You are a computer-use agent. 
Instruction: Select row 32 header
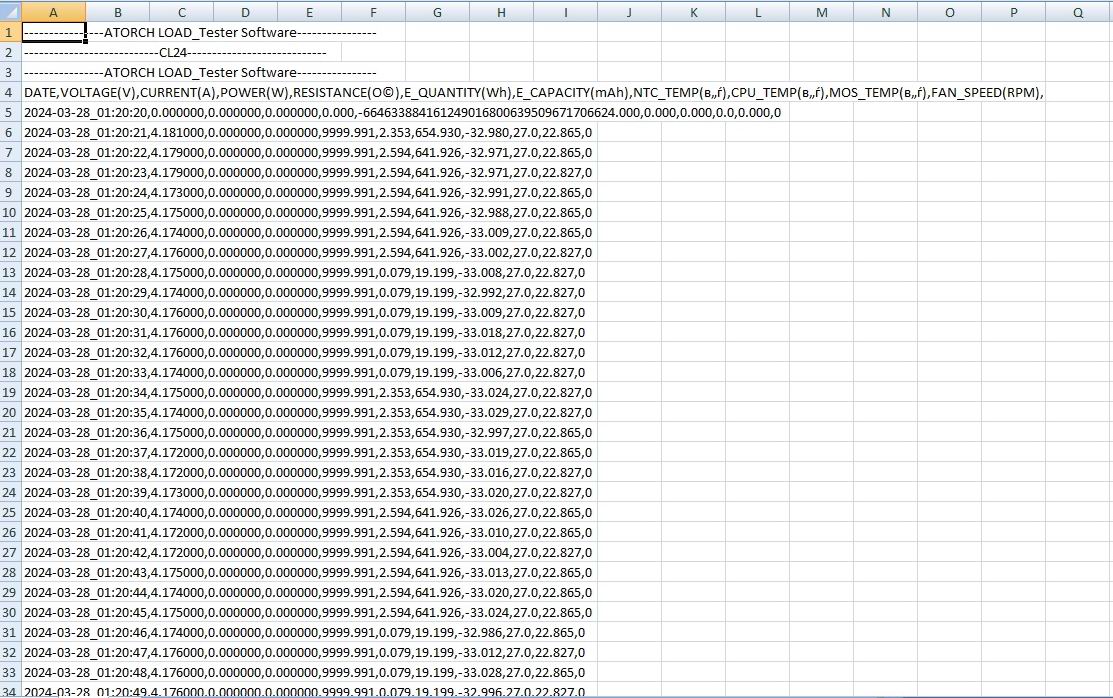pos(10,652)
